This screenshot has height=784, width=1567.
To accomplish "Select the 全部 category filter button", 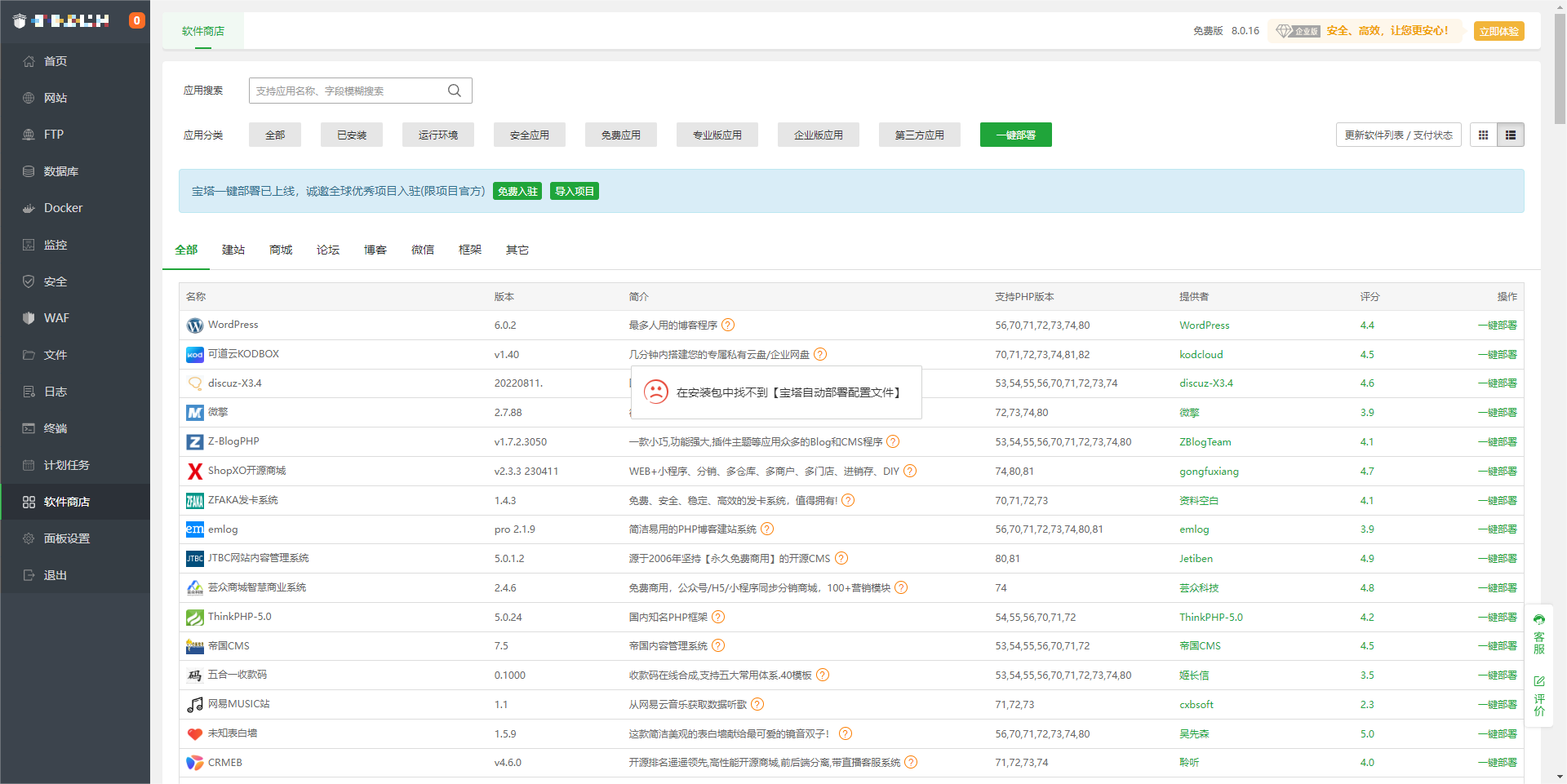I will tap(275, 135).
